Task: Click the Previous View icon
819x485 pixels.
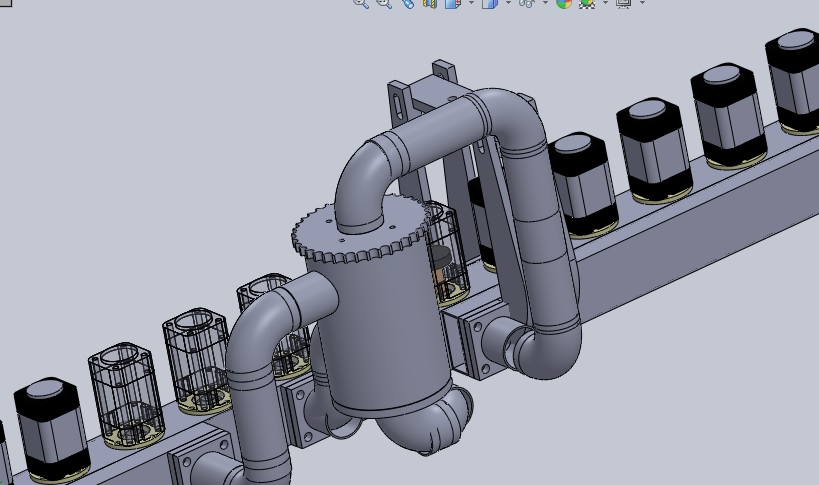Action: pyautogui.click(x=407, y=3)
